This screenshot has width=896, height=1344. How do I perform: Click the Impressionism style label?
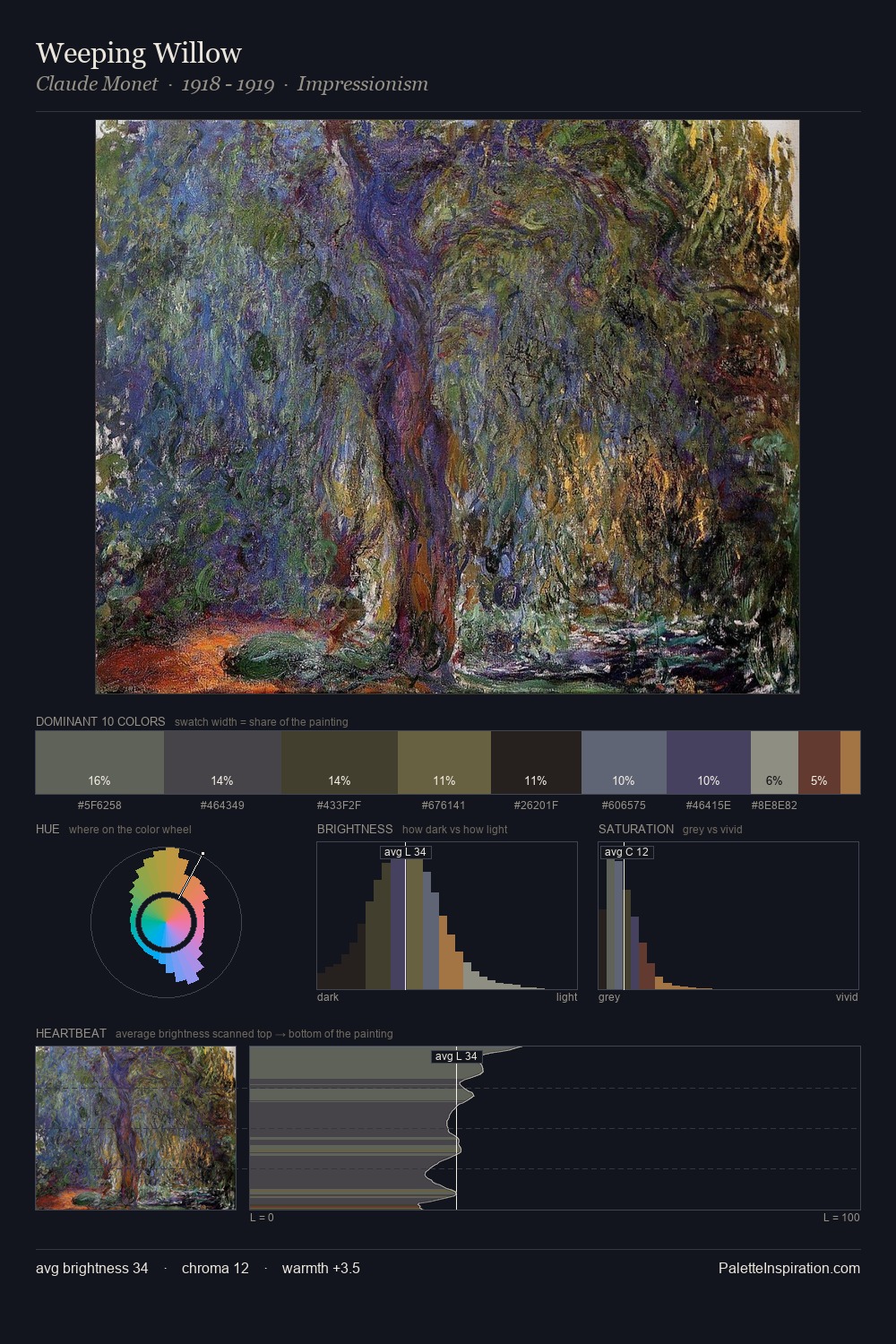pos(363,84)
